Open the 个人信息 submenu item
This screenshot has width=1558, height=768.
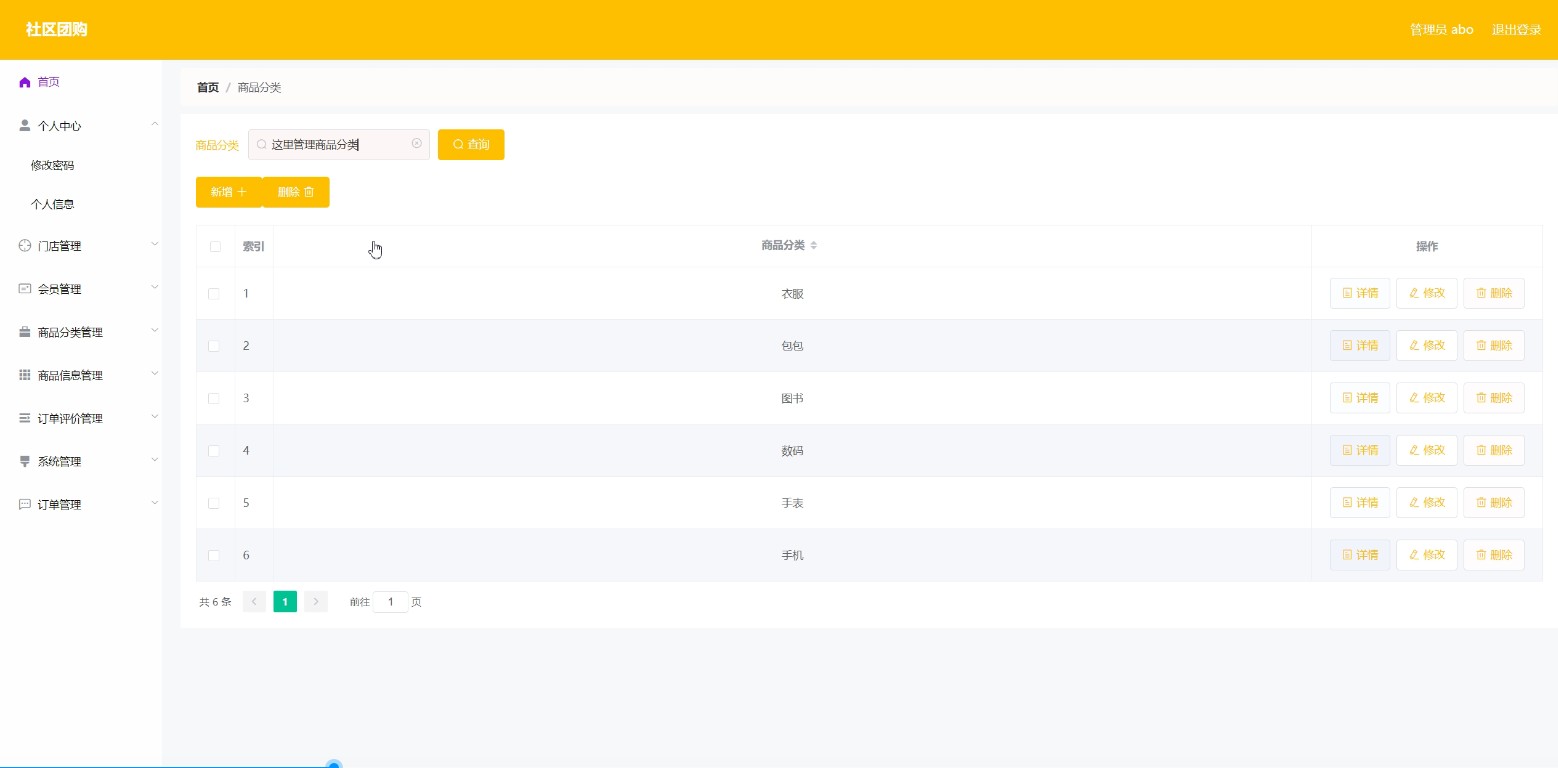(x=81, y=204)
